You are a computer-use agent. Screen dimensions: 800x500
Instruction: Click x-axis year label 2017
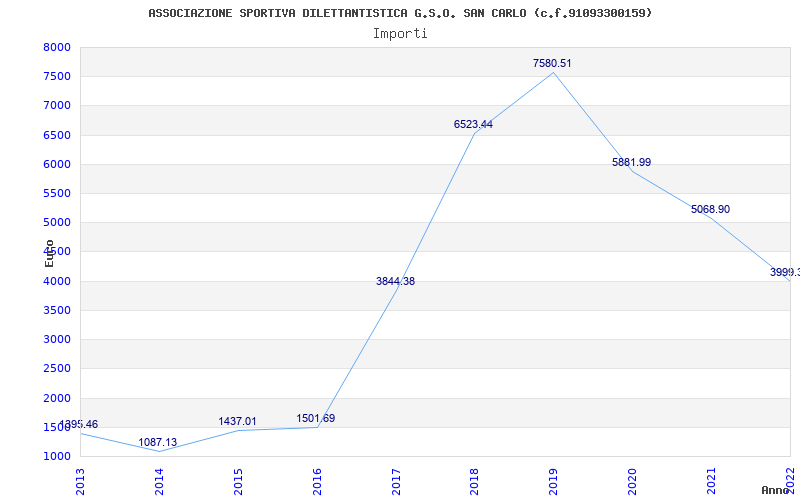coord(396,482)
